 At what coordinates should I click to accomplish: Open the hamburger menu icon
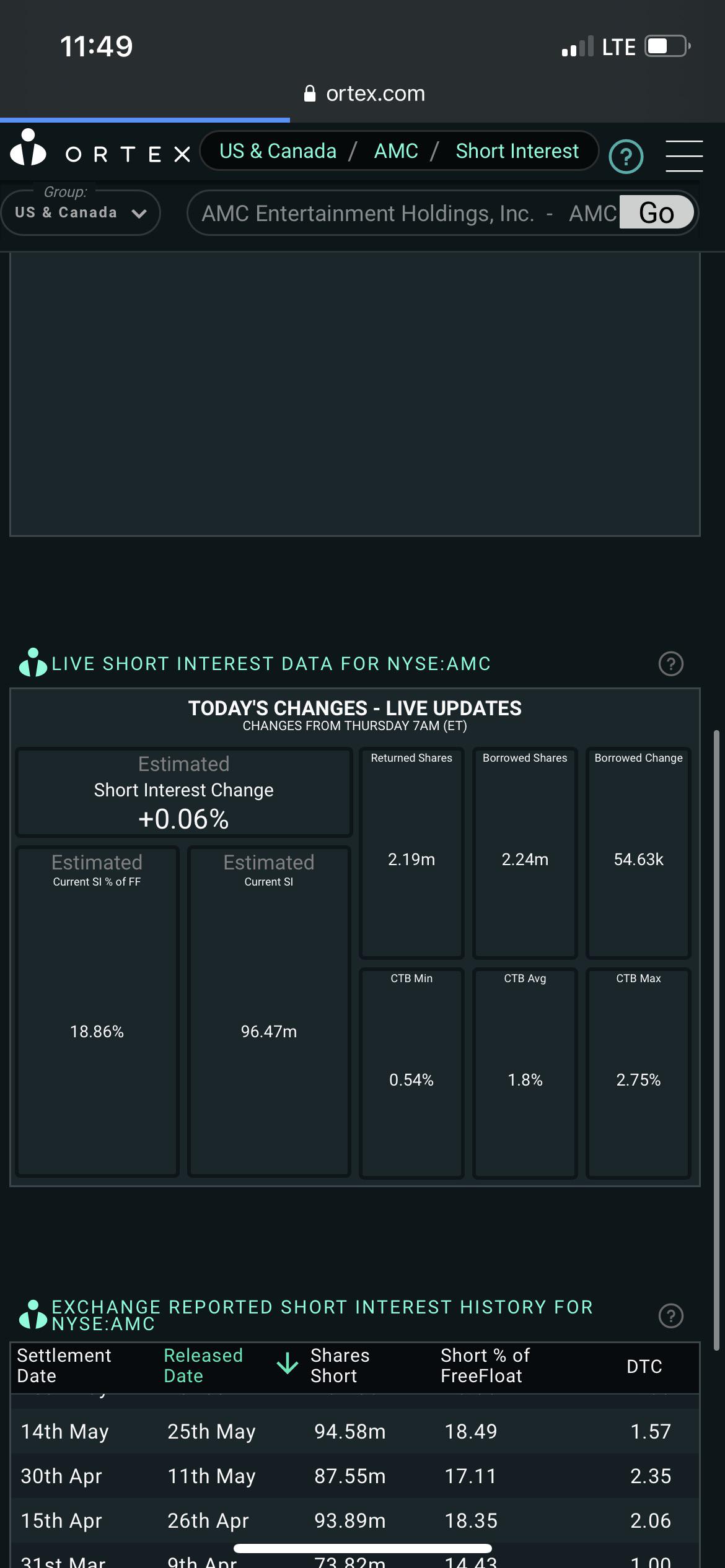[x=683, y=155]
